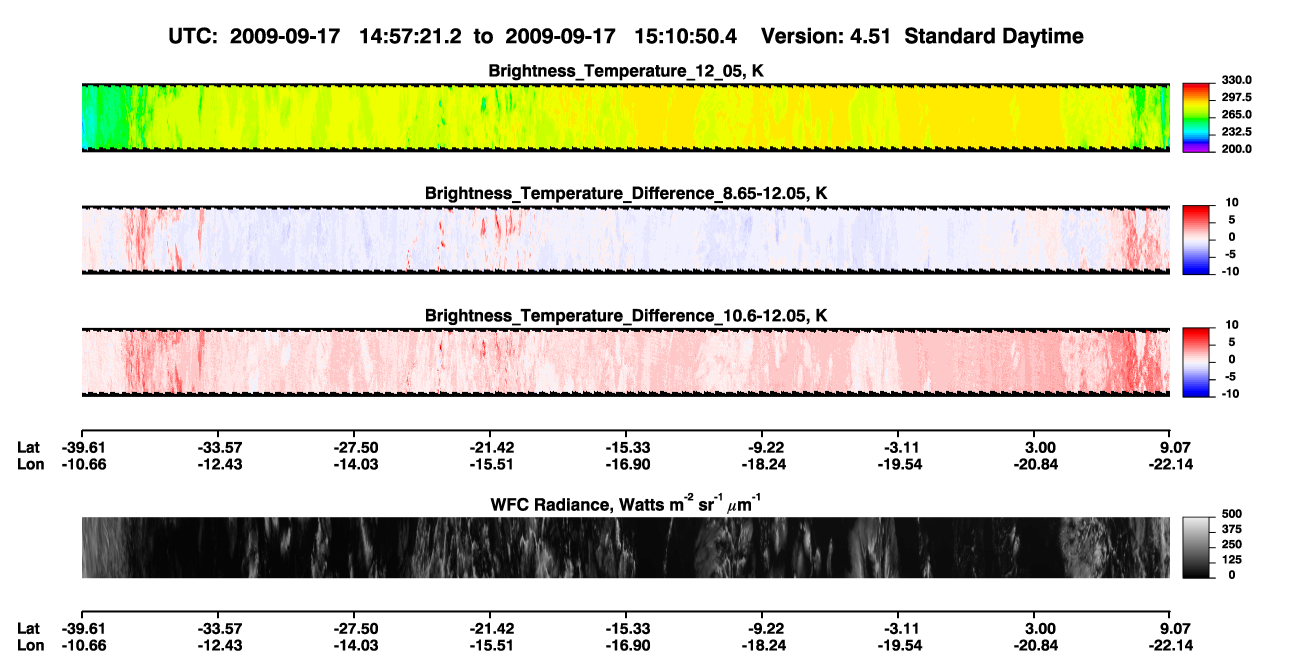Select the 10.6-12.05 temperature difference image strip
The image size is (1300, 667).
pyautogui.click(x=625, y=363)
